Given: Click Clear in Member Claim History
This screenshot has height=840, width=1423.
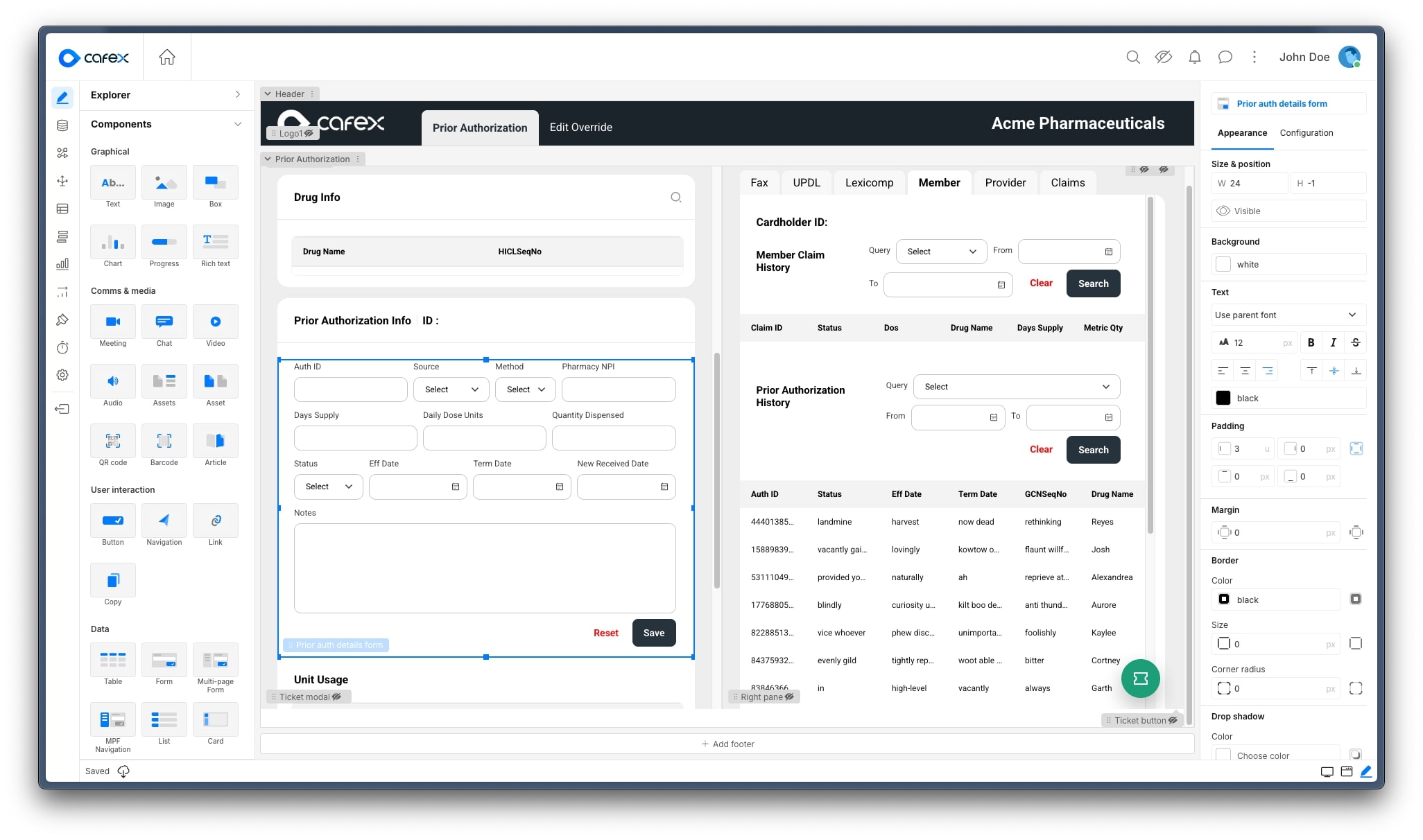Looking at the screenshot, I should click(1040, 283).
